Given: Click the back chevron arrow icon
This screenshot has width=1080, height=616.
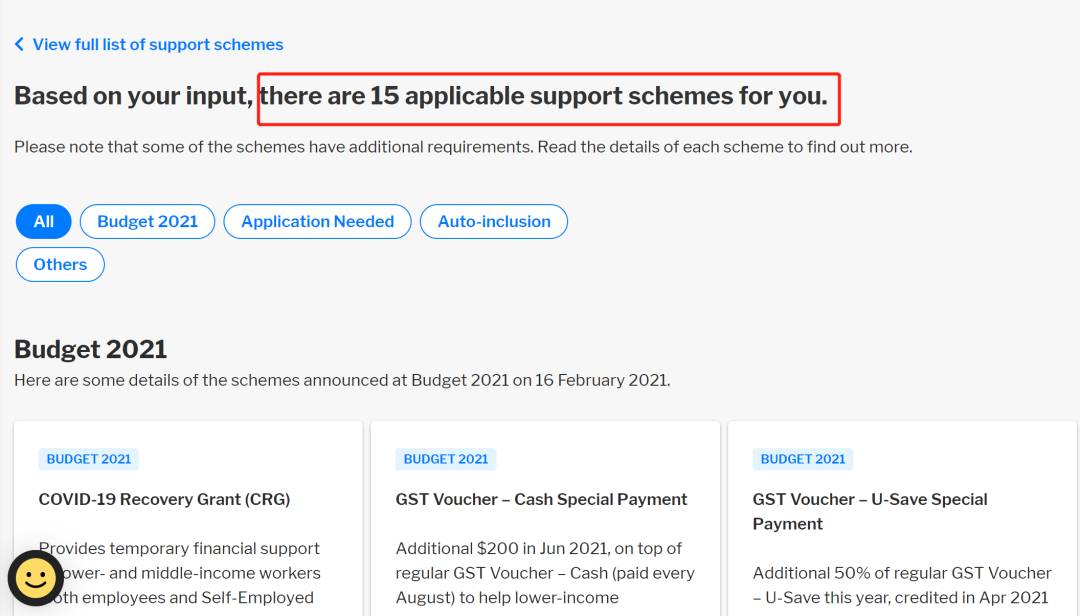Looking at the screenshot, I should tap(19, 45).
